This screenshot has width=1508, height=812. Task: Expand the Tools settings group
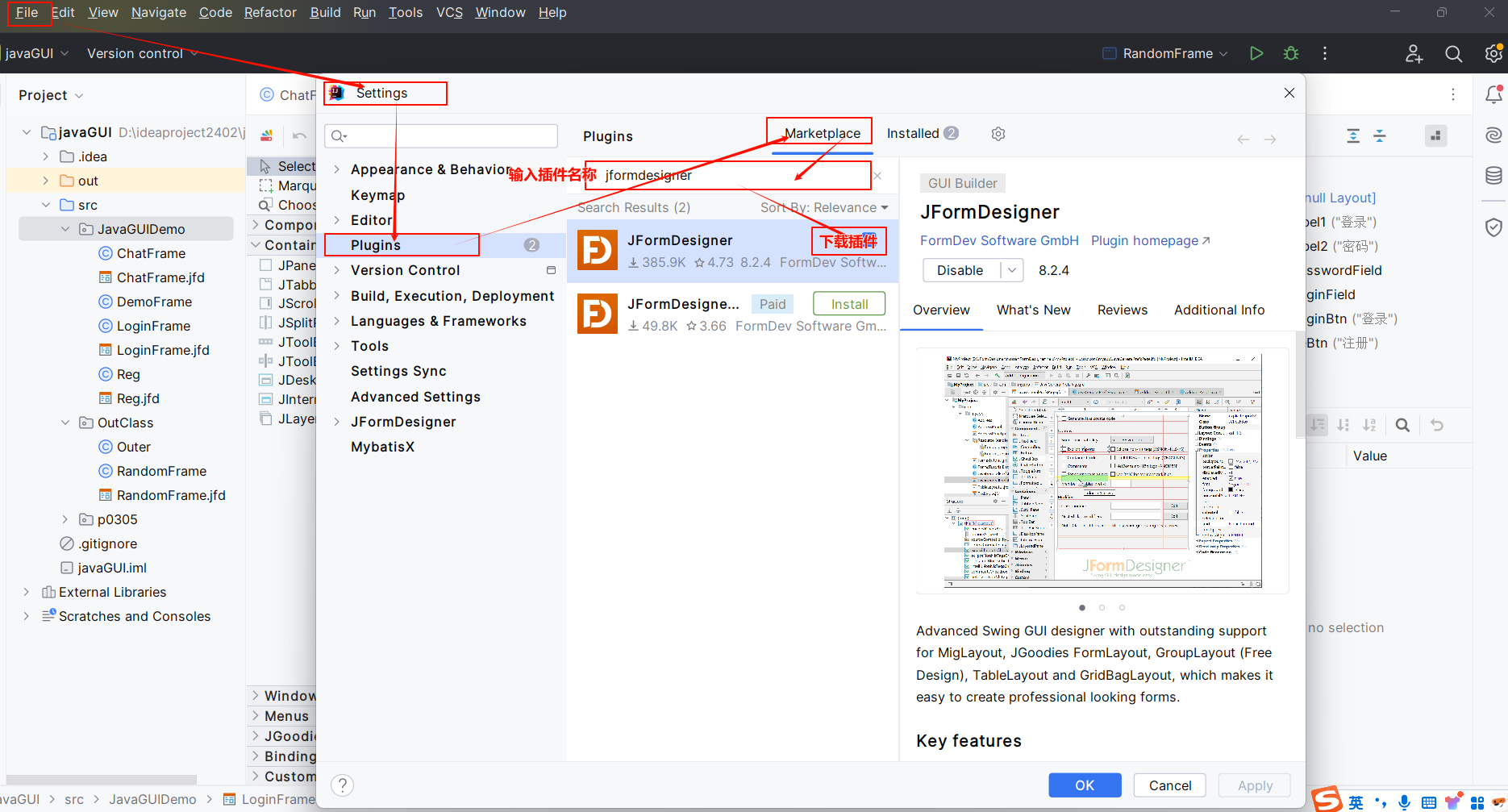pos(337,346)
